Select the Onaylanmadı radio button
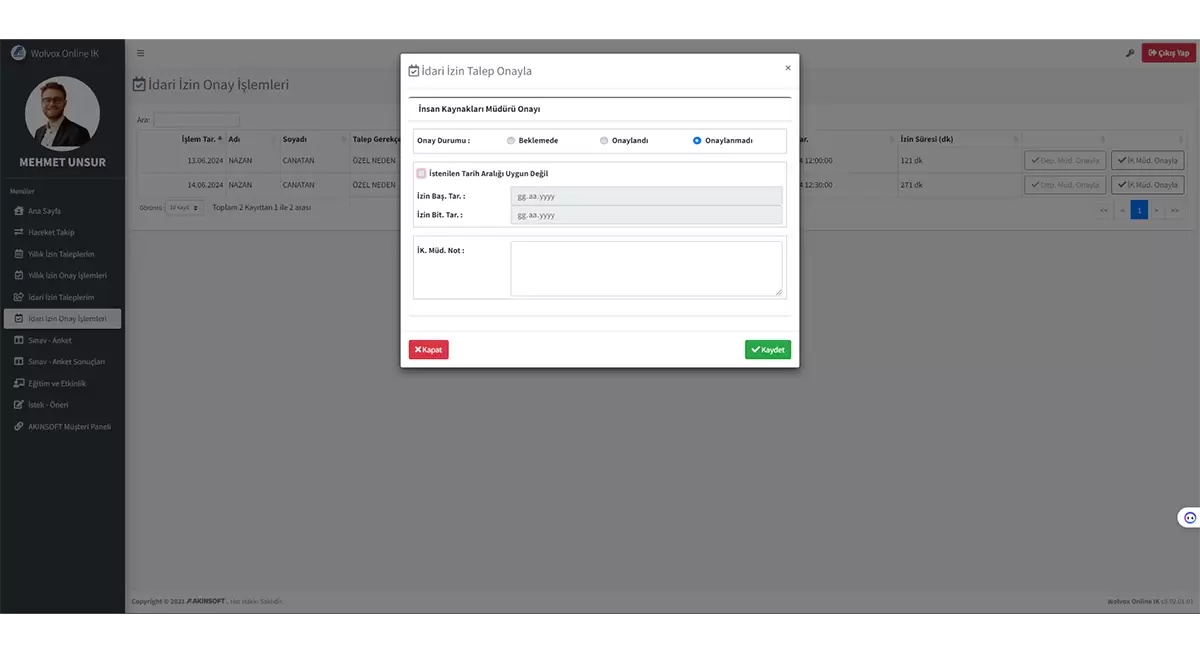 [697, 141]
